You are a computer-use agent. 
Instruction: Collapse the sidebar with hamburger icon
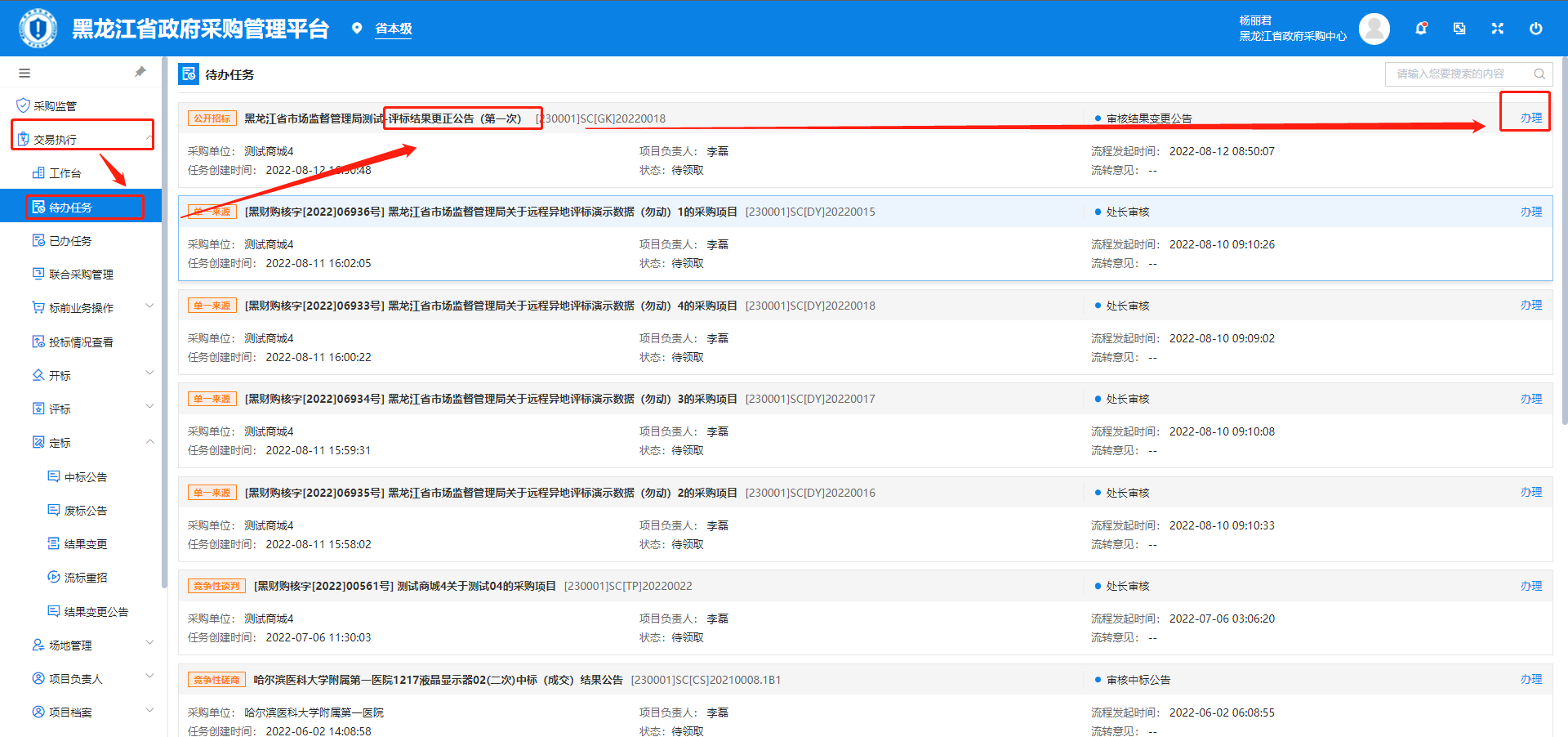pyautogui.click(x=24, y=73)
